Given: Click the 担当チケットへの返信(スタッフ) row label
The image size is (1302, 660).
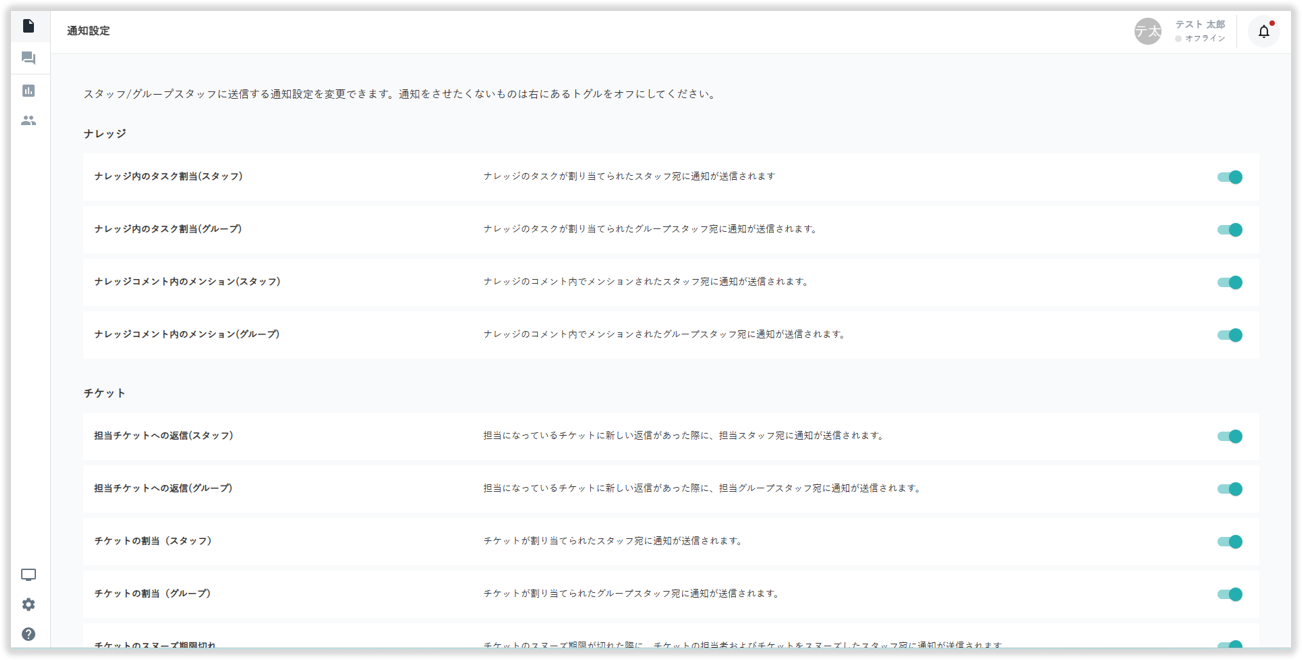Looking at the screenshot, I should [163, 436].
